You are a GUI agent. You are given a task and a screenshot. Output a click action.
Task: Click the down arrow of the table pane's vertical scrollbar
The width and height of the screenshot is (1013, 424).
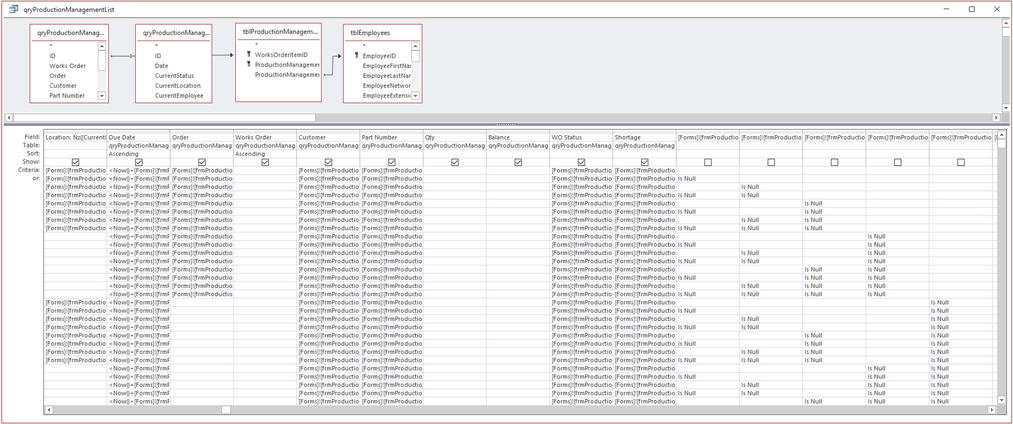coord(1005,108)
